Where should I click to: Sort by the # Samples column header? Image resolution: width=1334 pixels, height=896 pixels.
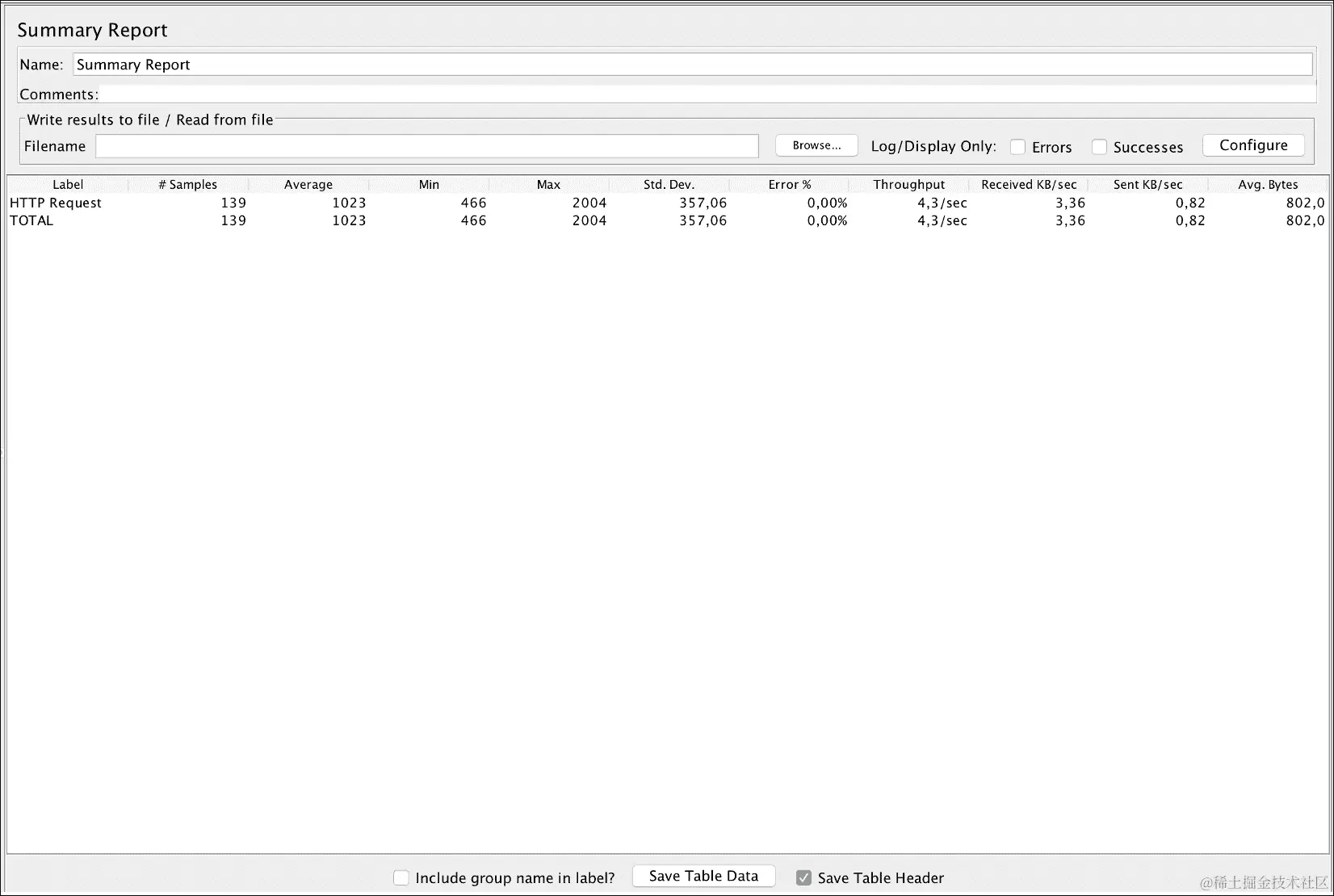(188, 185)
